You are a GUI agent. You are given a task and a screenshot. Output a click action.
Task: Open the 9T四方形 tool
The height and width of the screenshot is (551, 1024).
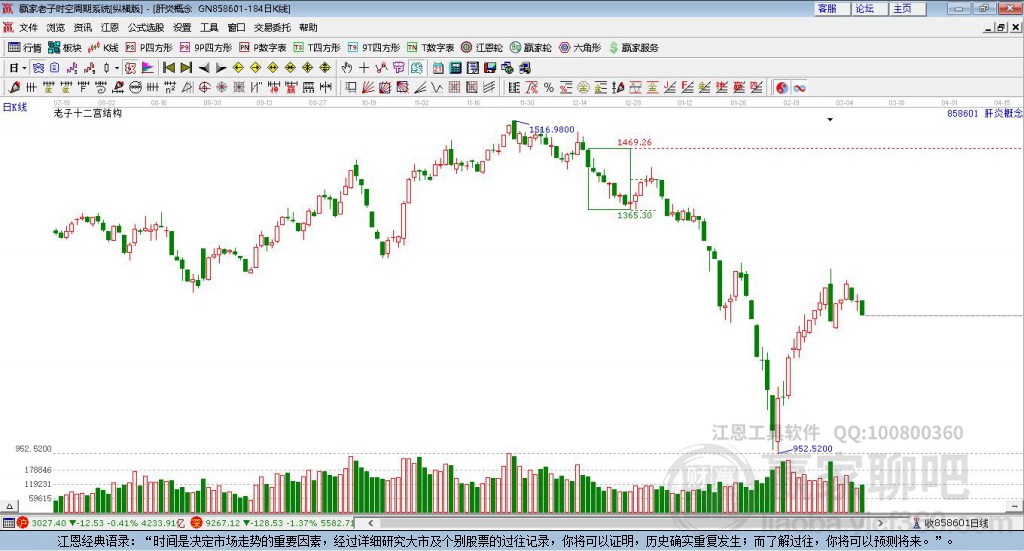[374, 48]
